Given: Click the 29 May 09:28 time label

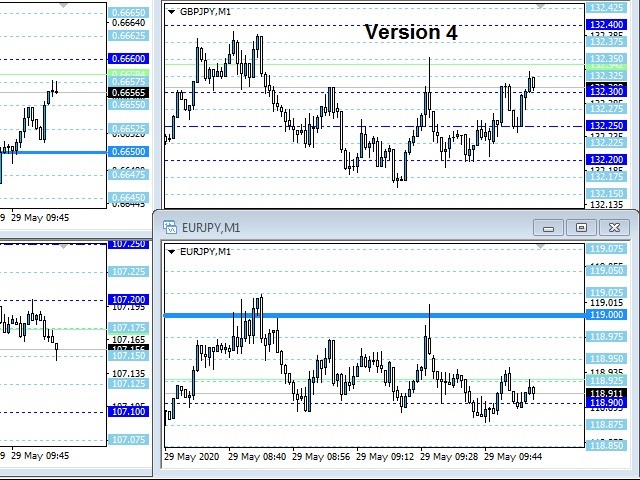Looking at the screenshot, I should click(449, 456).
